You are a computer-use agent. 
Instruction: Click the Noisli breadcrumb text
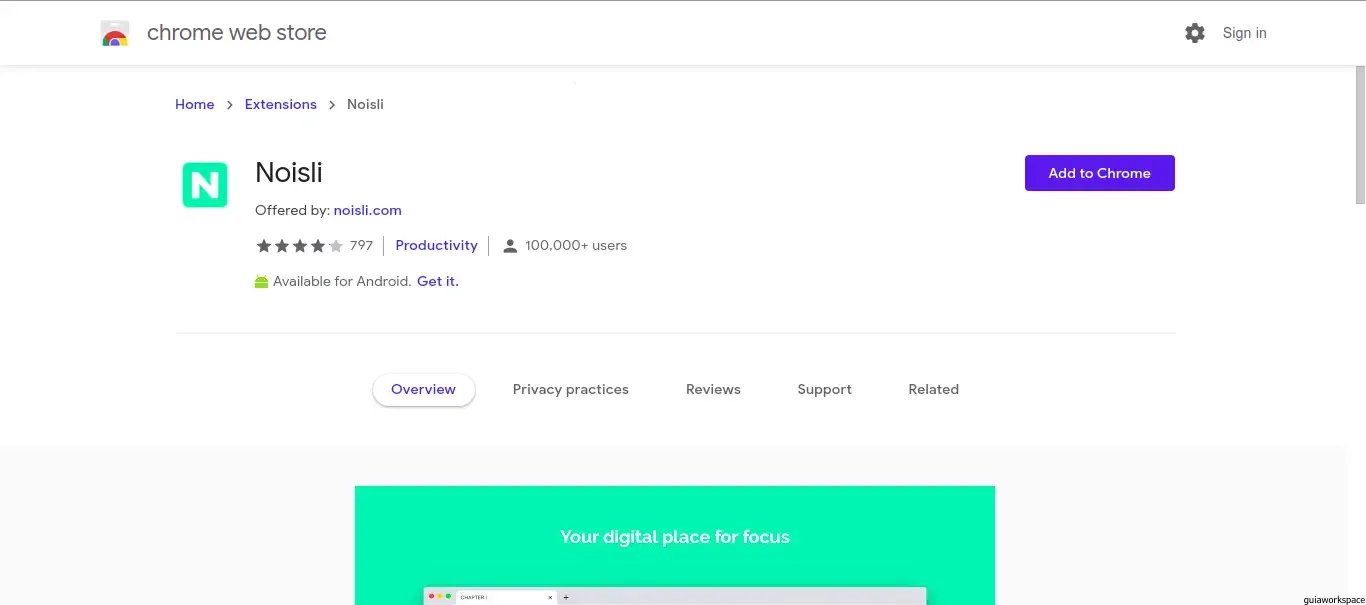click(x=365, y=104)
